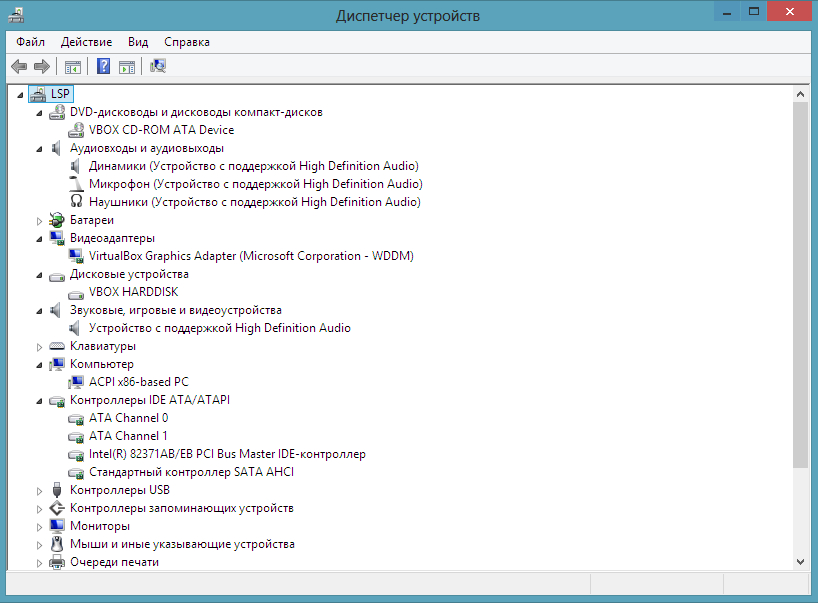
Task: Open the Справка menu
Action: click(187, 42)
